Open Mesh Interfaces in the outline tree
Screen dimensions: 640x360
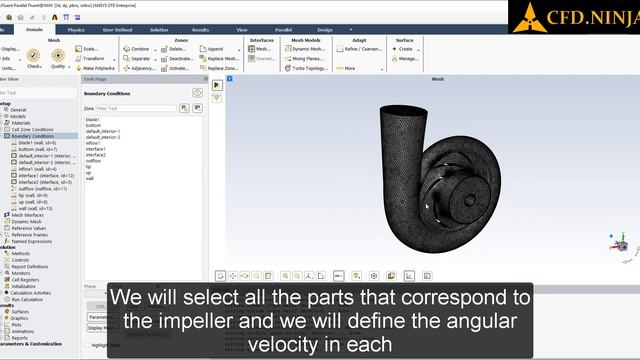click(27, 215)
